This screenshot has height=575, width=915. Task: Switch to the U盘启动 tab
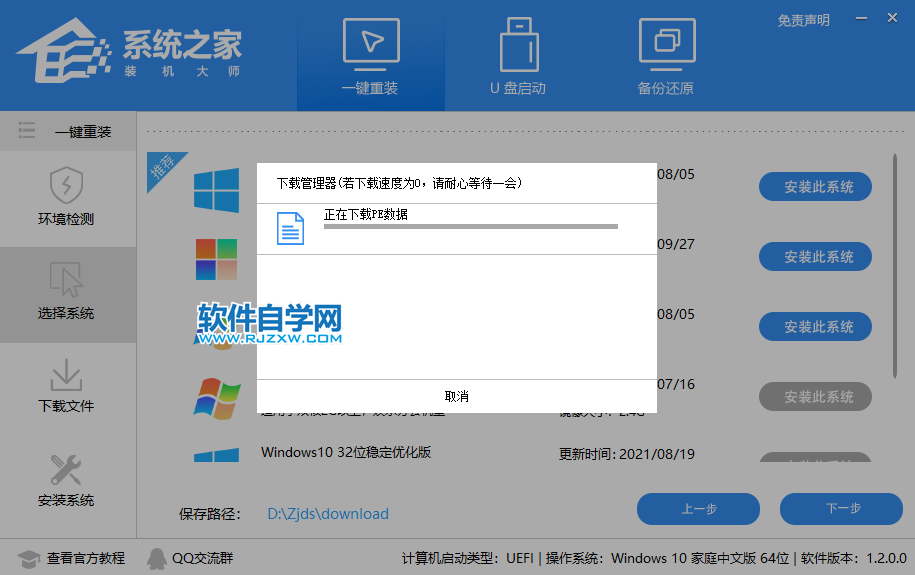point(518,56)
